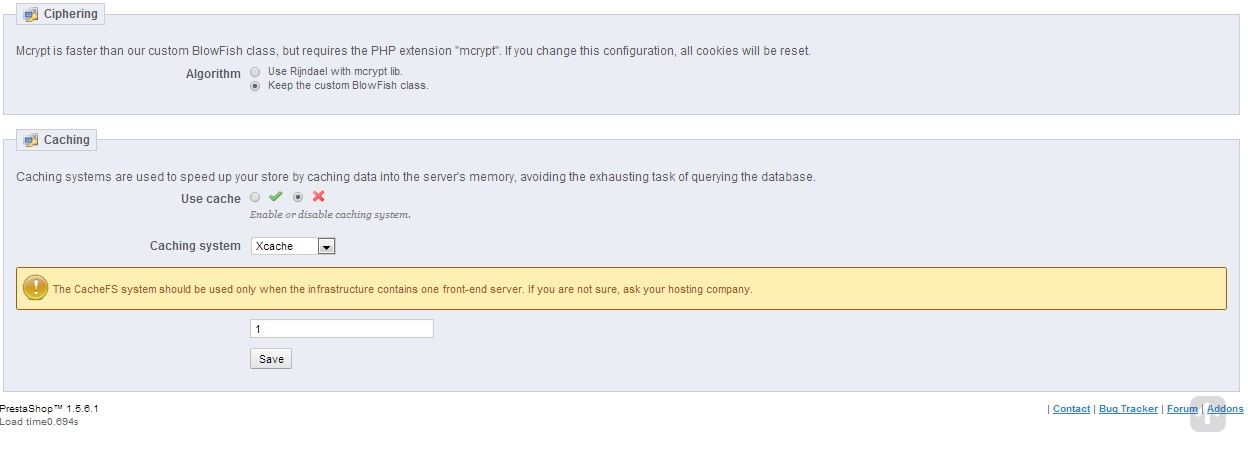
Task: Go to the Forum footer link
Action: tap(1182, 409)
